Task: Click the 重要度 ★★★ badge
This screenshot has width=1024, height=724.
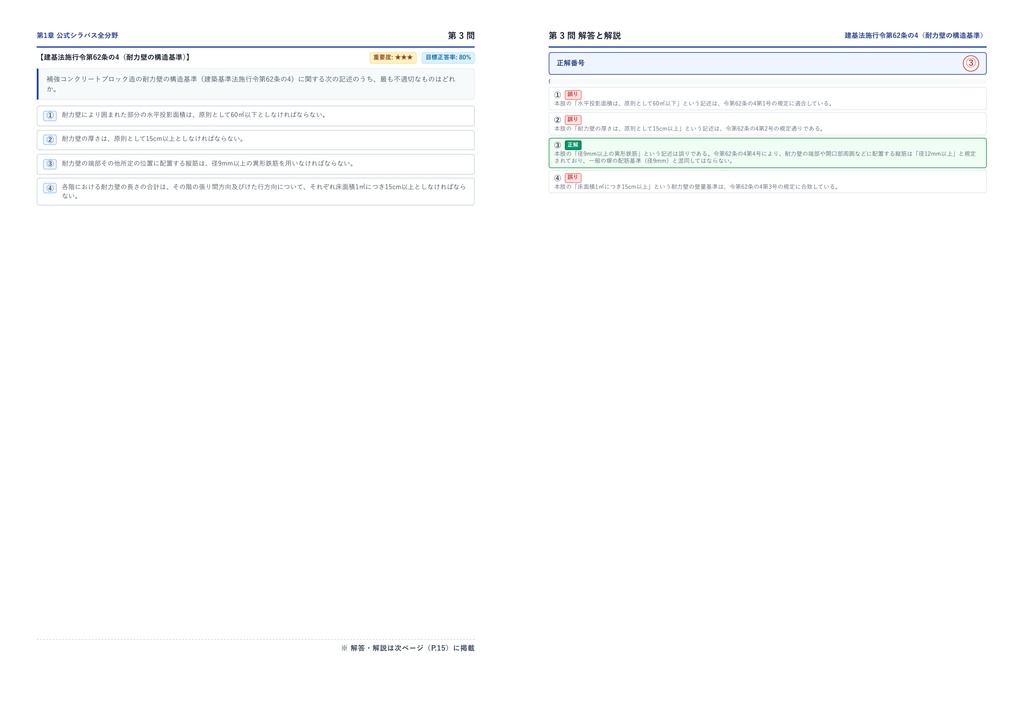Action: point(393,57)
